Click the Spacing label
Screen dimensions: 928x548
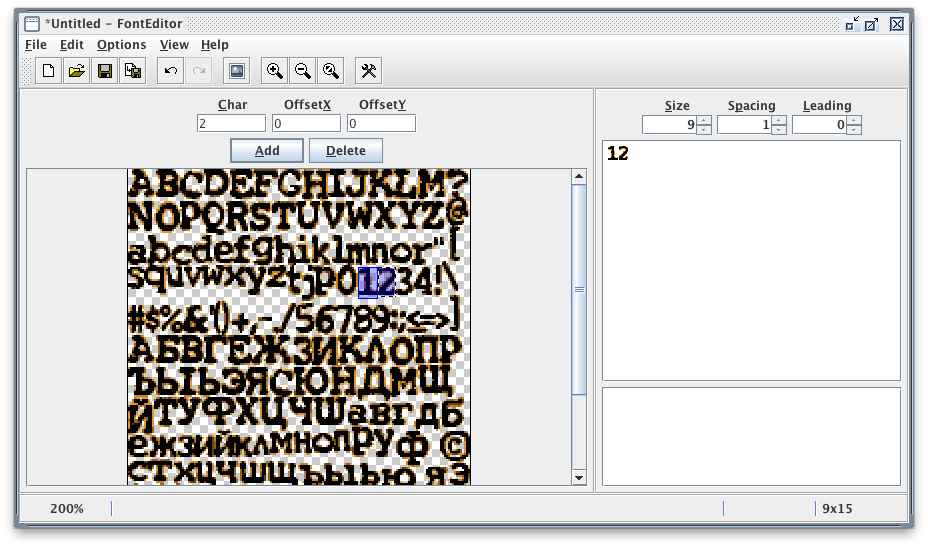(752, 106)
